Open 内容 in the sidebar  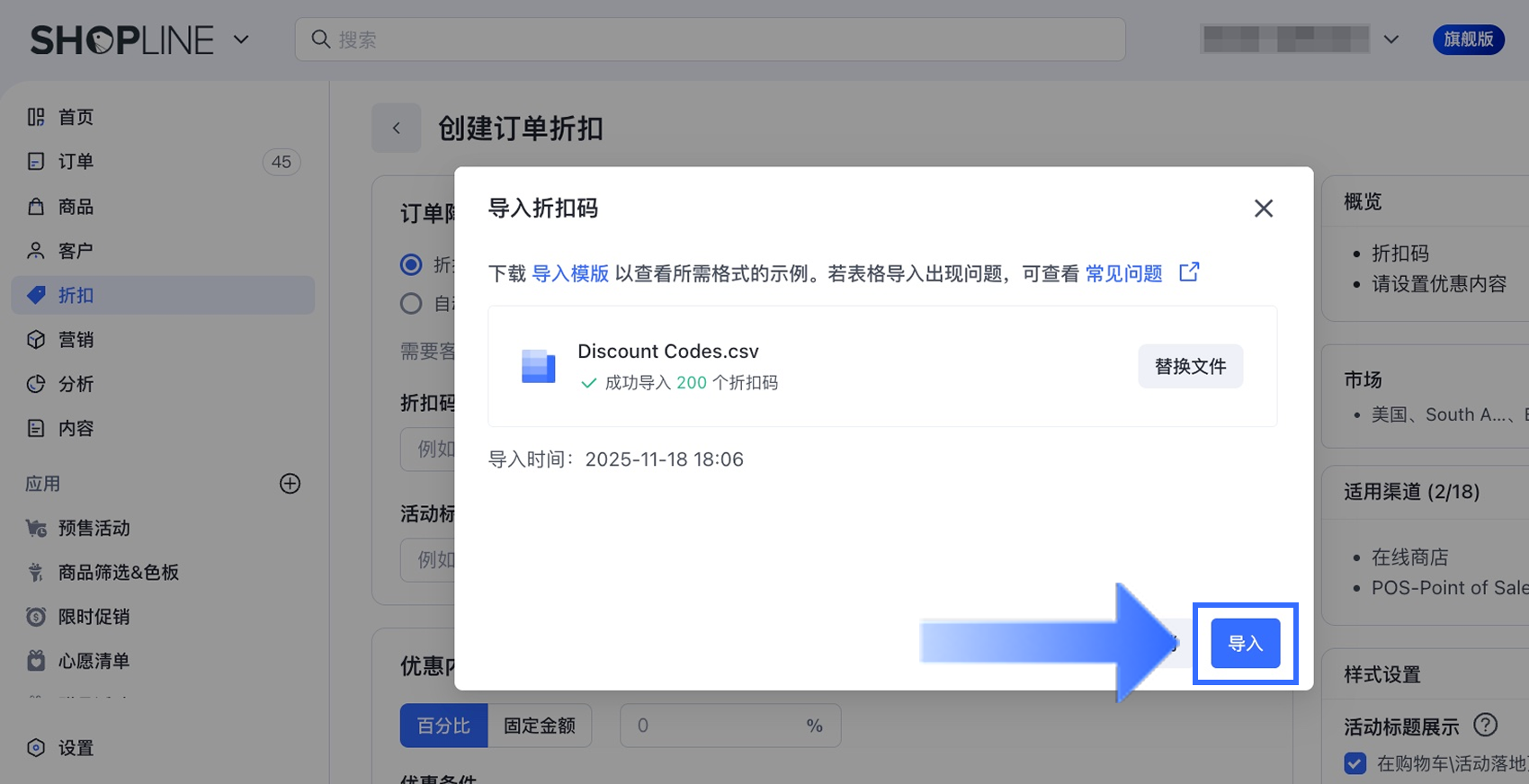(163, 428)
